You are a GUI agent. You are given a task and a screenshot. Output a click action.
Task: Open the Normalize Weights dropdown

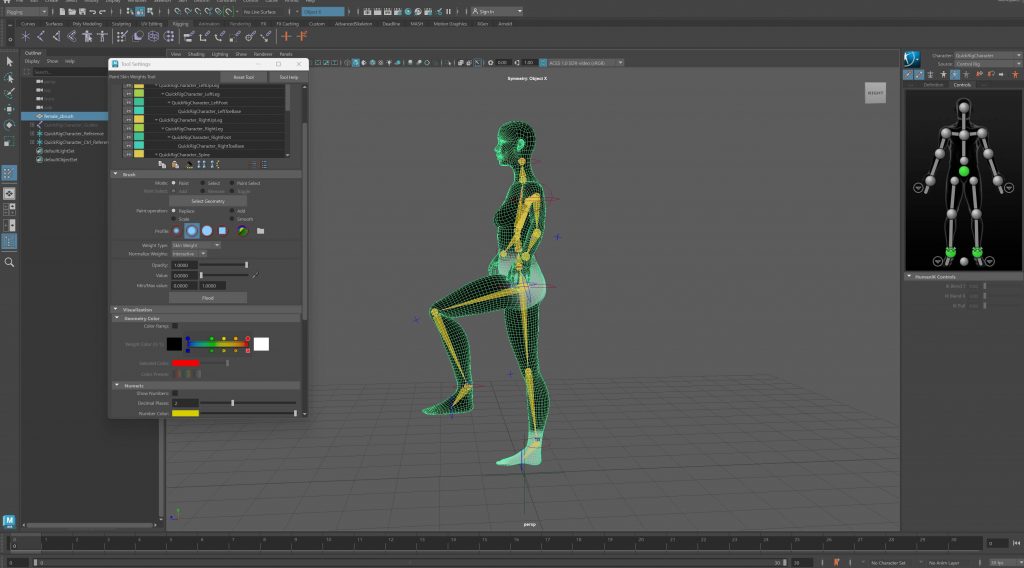[x=188, y=254]
